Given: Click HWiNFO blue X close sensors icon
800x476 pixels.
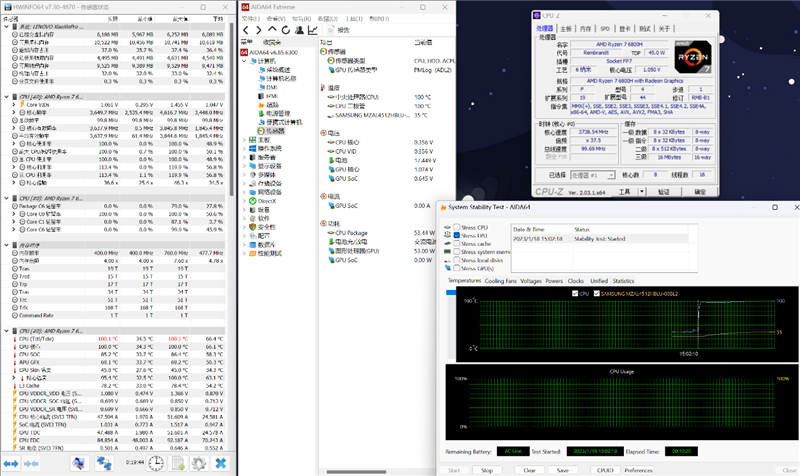Looking at the screenshot, I should pos(220,463).
